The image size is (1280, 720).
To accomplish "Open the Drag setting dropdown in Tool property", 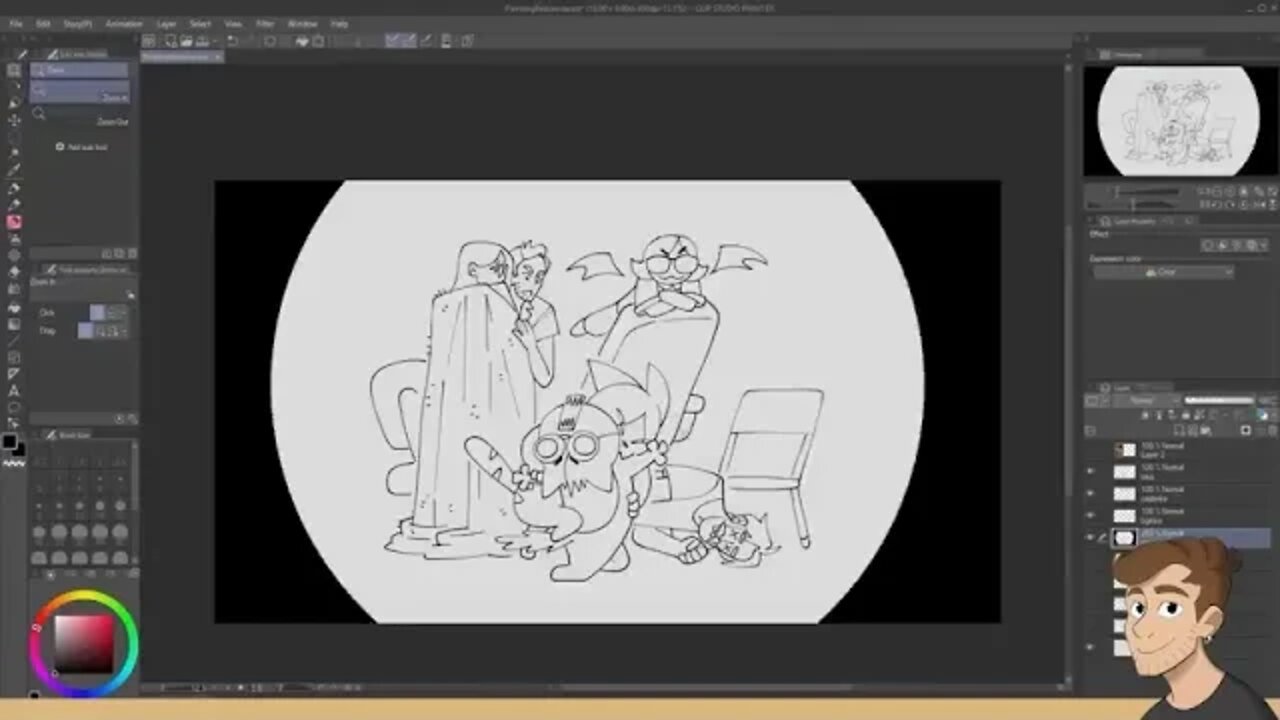I will 104,331.
